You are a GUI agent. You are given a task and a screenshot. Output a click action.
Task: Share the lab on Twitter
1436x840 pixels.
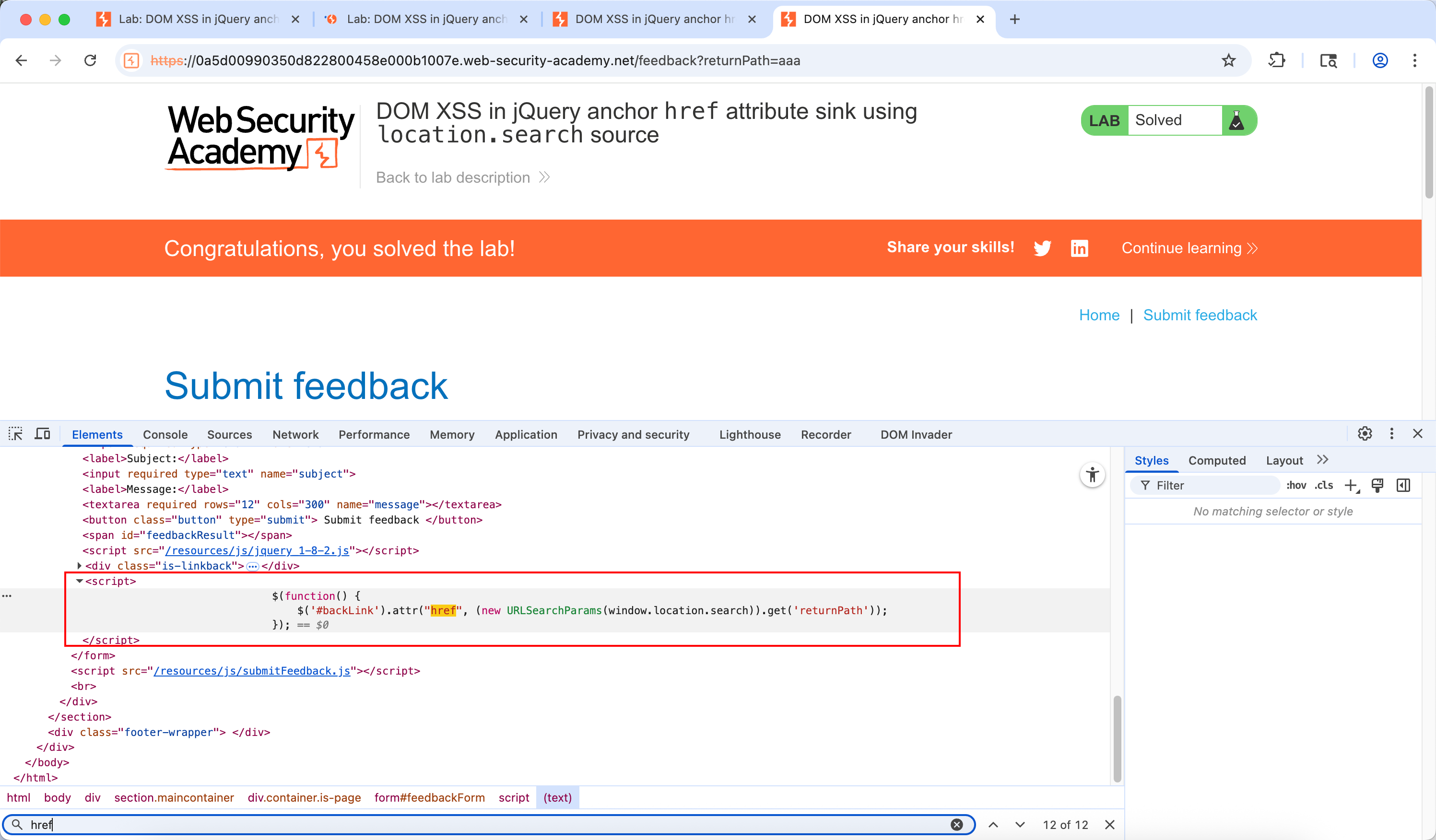coord(1043,248)
